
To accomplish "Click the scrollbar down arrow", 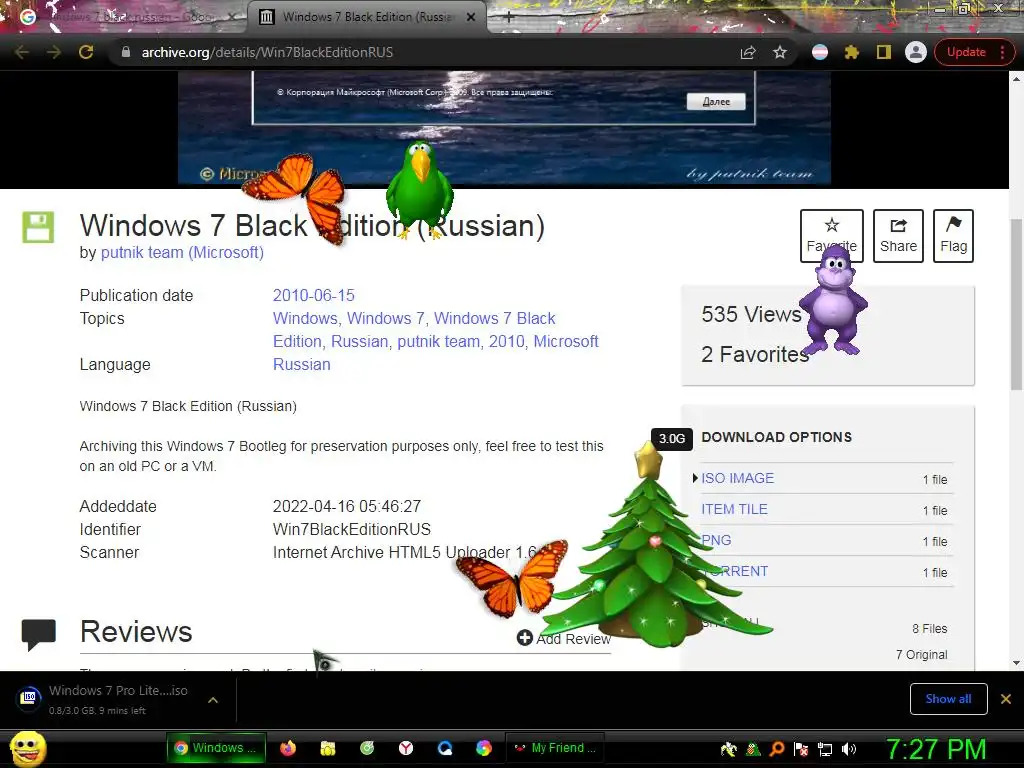I will tap(1016, 663).
